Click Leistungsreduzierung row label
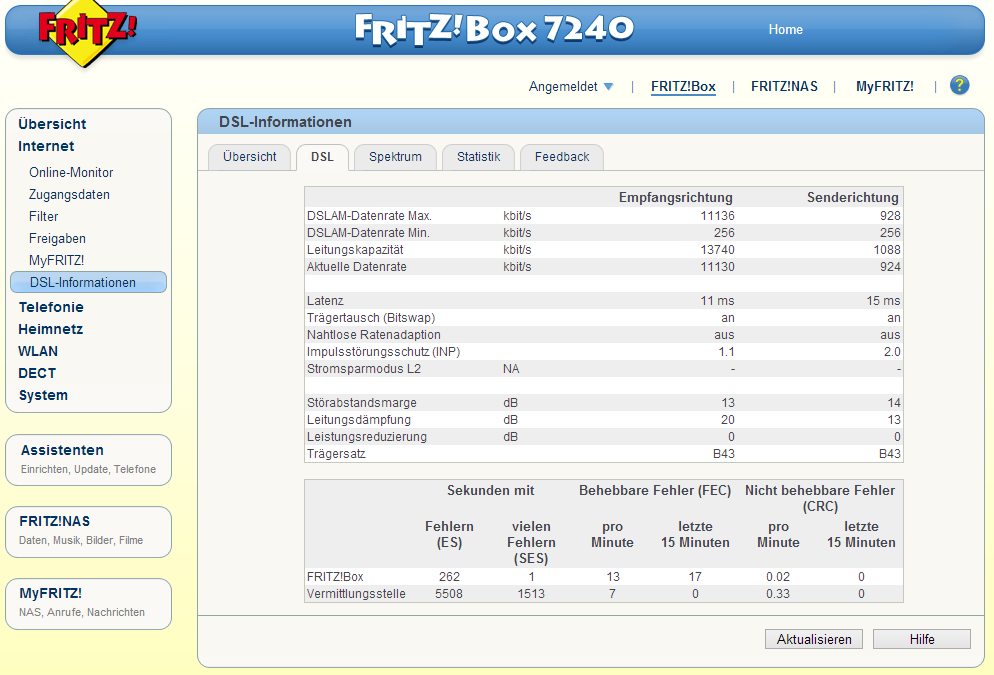The width and height of the screenshot is (994, 675). (x=366, y=437)
